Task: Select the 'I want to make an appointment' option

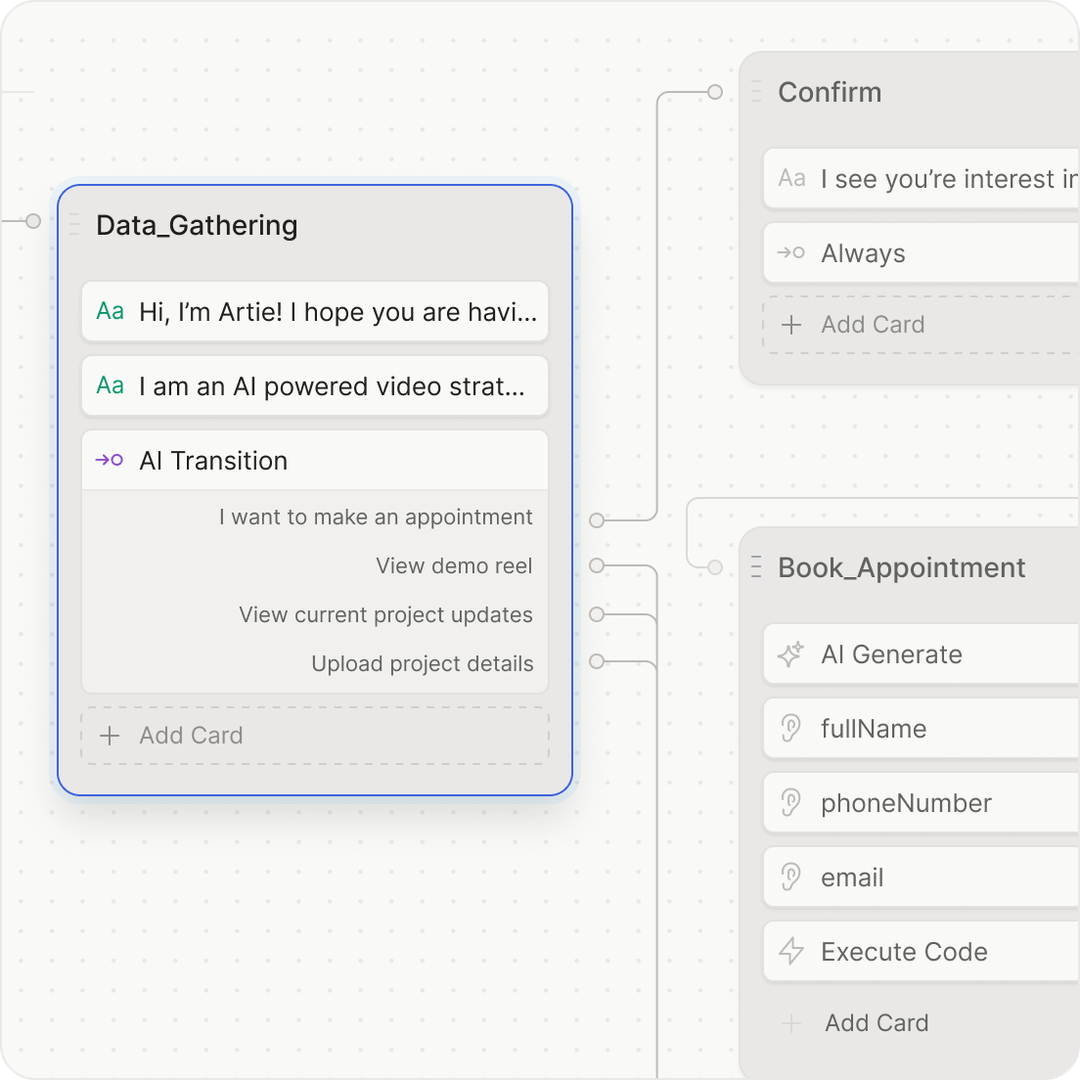Action: tap(375, 517)
